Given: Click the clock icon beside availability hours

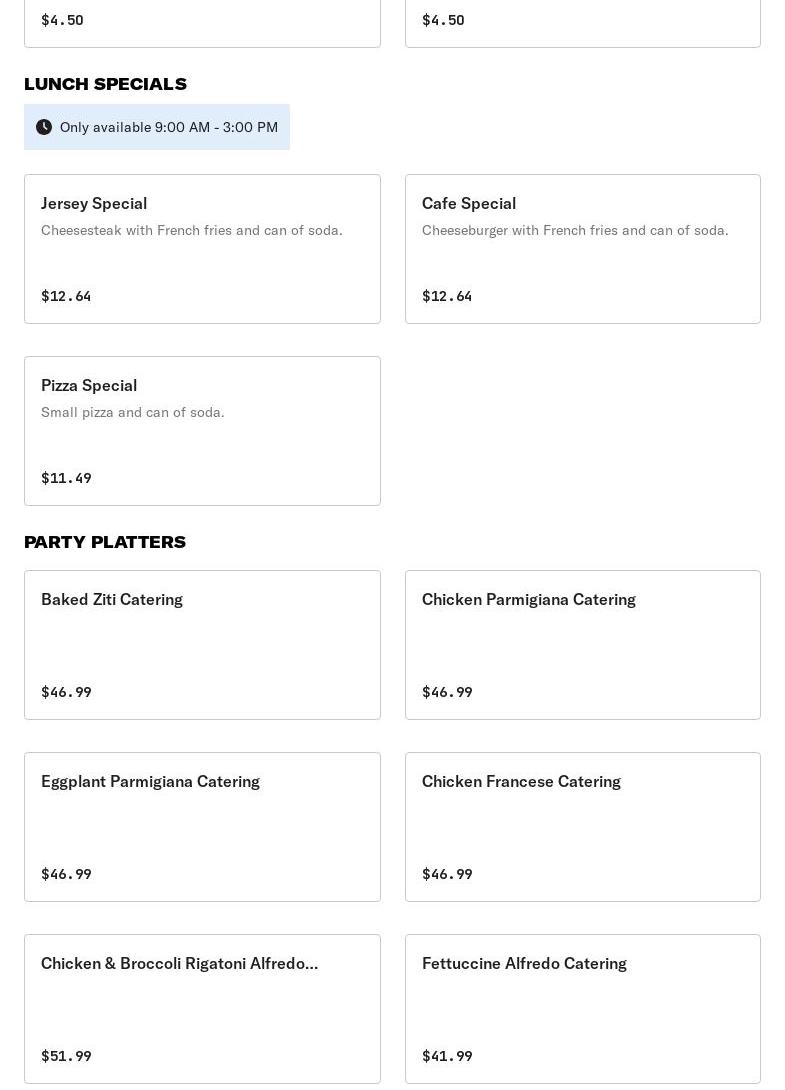Looking at the screenshot, I should (44, 127).
